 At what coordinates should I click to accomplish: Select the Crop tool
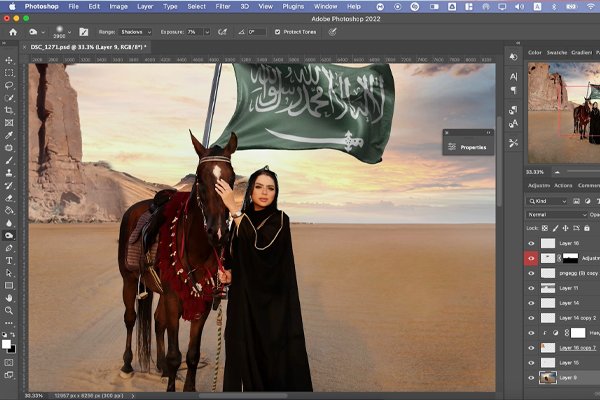tap(9, 110)
